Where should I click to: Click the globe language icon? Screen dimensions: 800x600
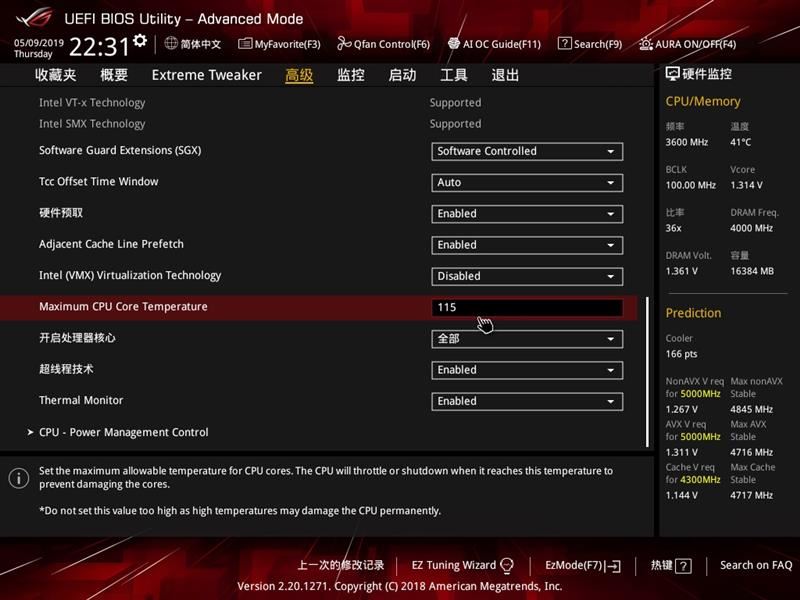[171, 43]
